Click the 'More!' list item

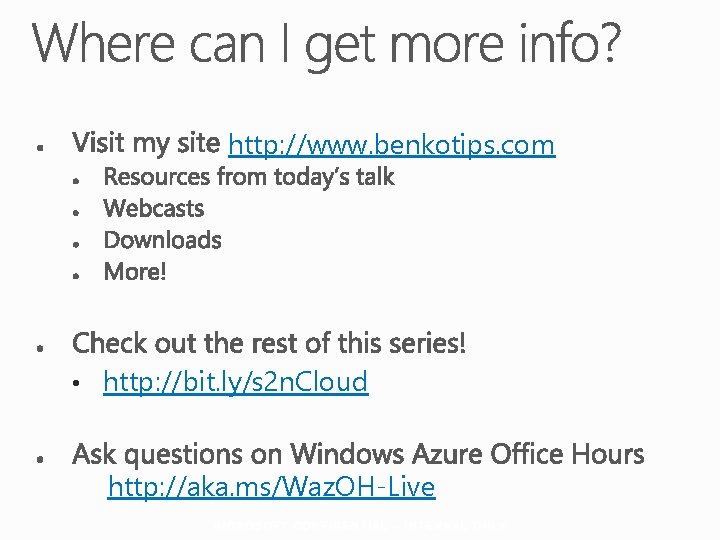click(134, 271)
